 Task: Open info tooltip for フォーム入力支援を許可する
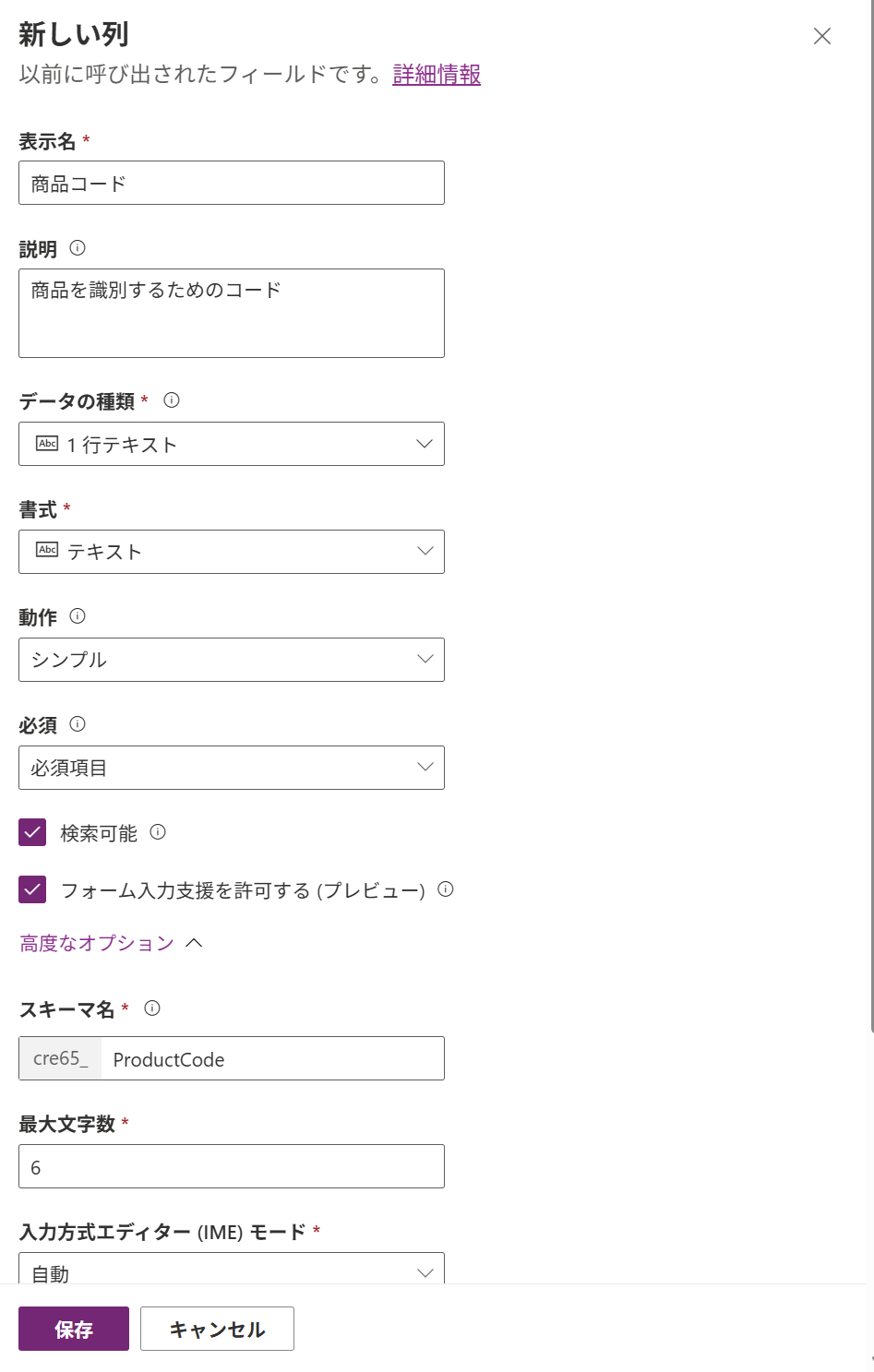click(446, 890)
